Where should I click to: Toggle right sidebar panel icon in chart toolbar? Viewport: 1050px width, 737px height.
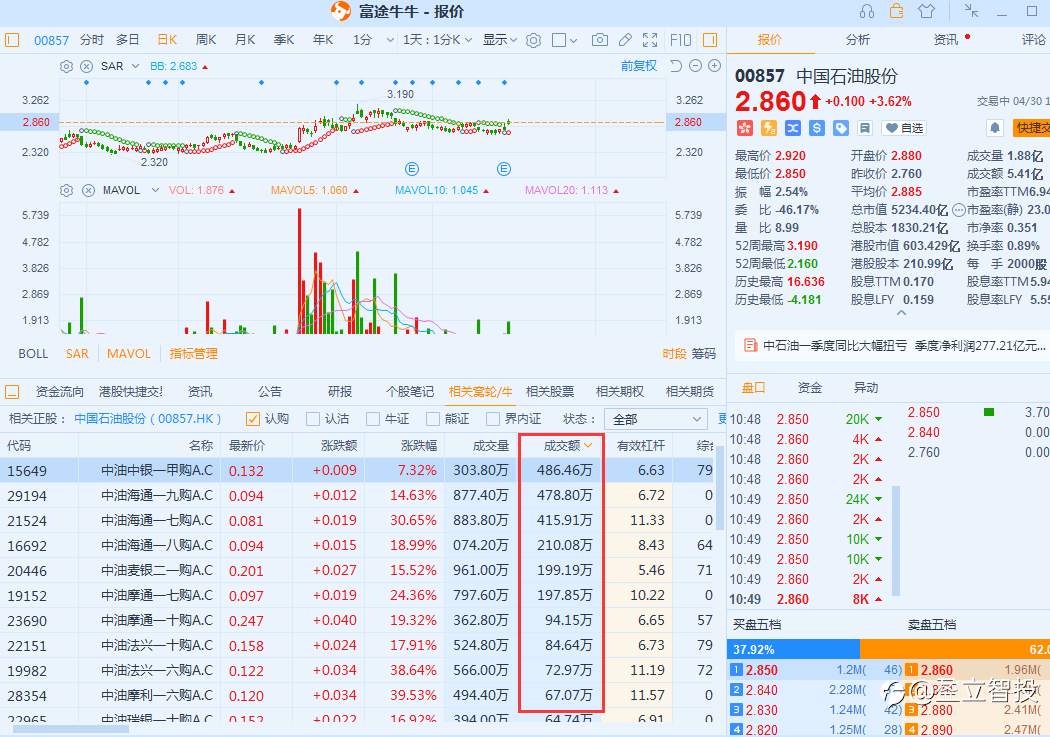(710, 40)
